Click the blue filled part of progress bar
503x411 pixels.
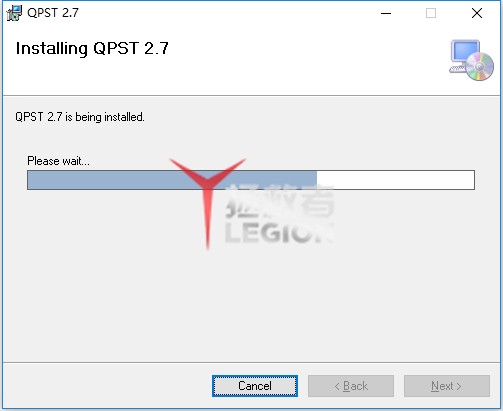172,180
